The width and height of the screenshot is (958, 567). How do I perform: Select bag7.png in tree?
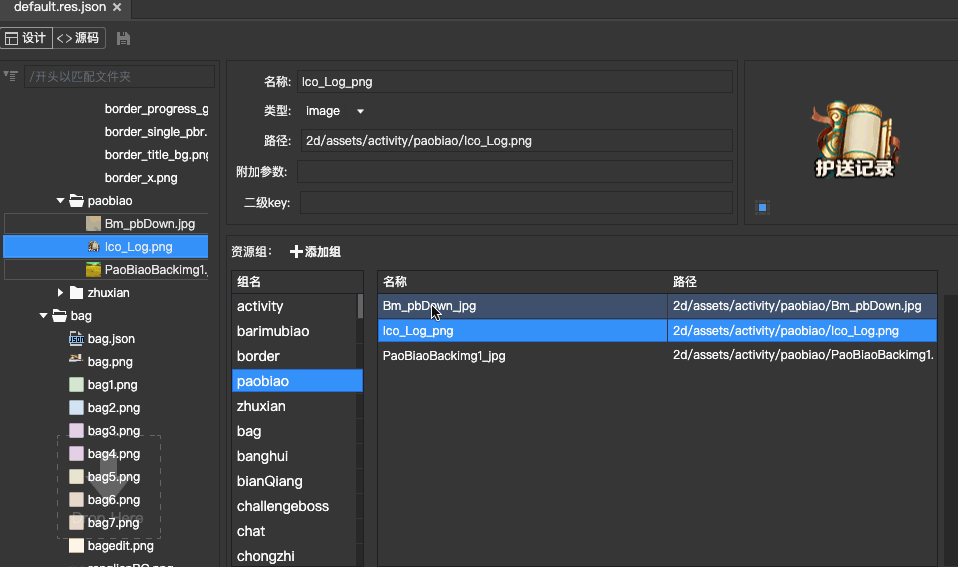(114, 522)
